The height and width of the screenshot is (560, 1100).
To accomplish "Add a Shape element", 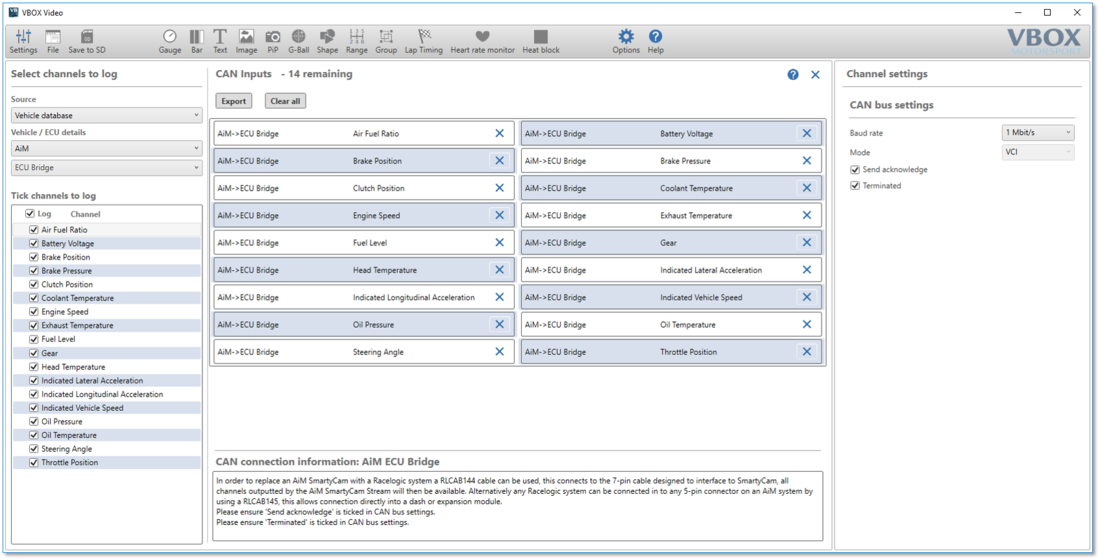I will [328, 41].
